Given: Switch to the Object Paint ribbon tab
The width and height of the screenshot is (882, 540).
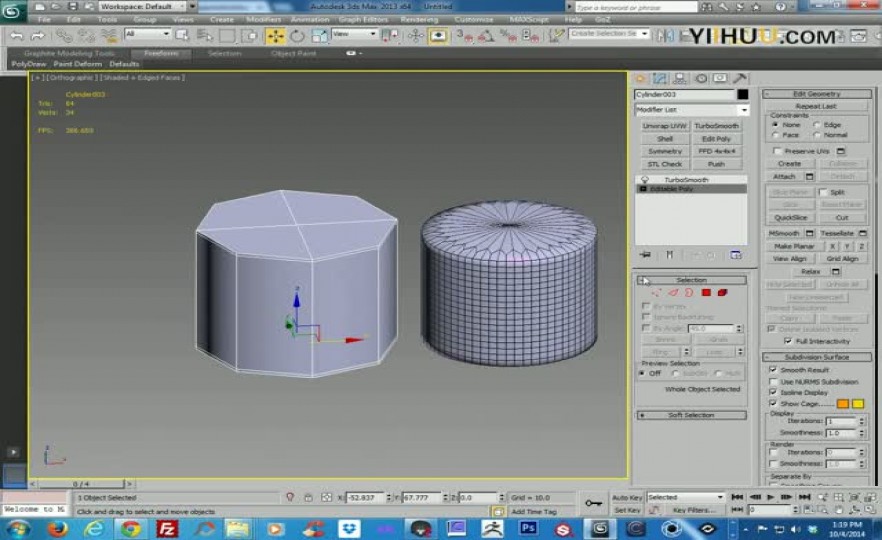Looking at the screenshot, I should click(x=293, y=53).
